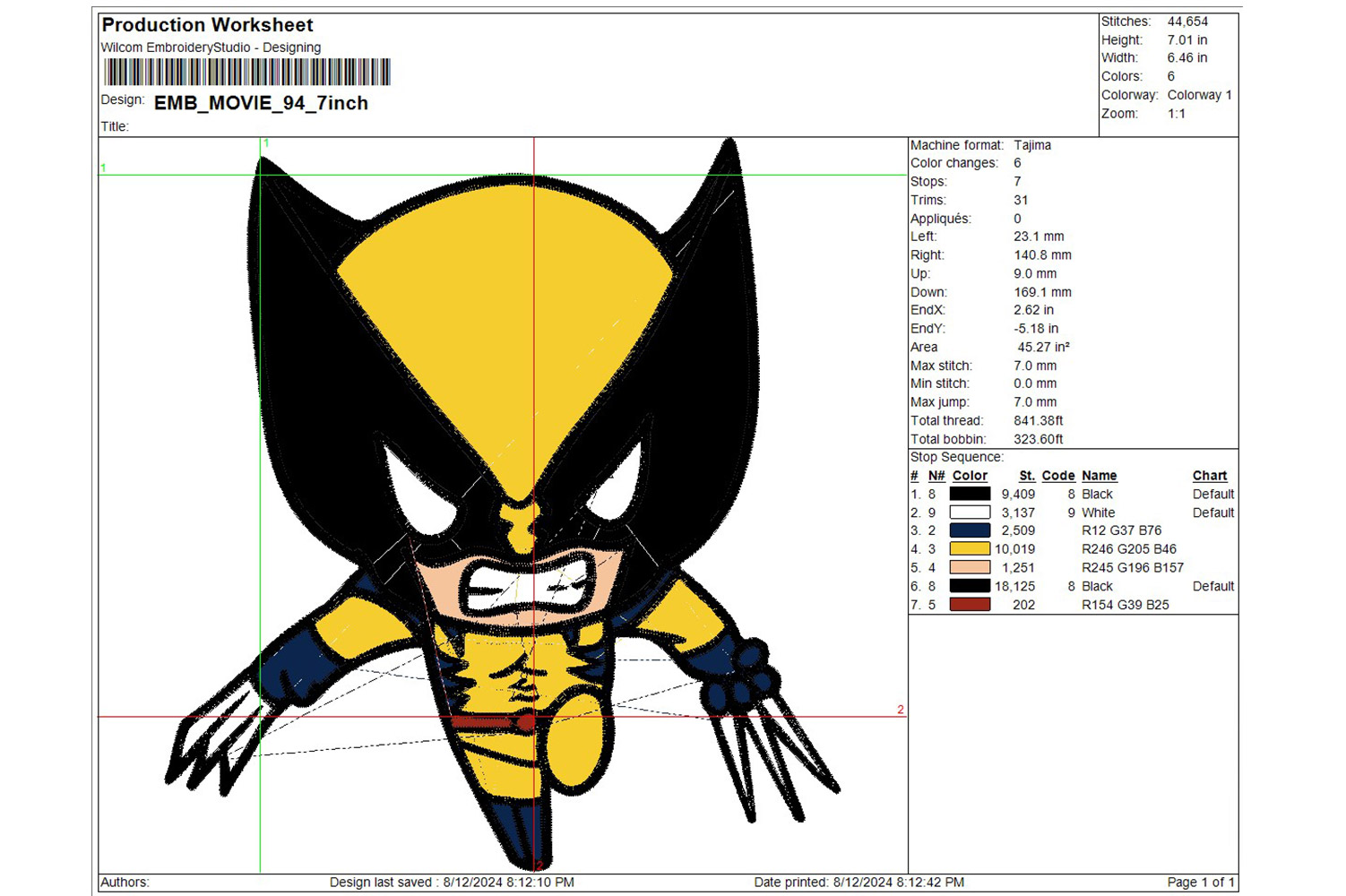Click the Down value 169.1 mm
Viewport: 1346px width, 896px height.
point(1042,292)
